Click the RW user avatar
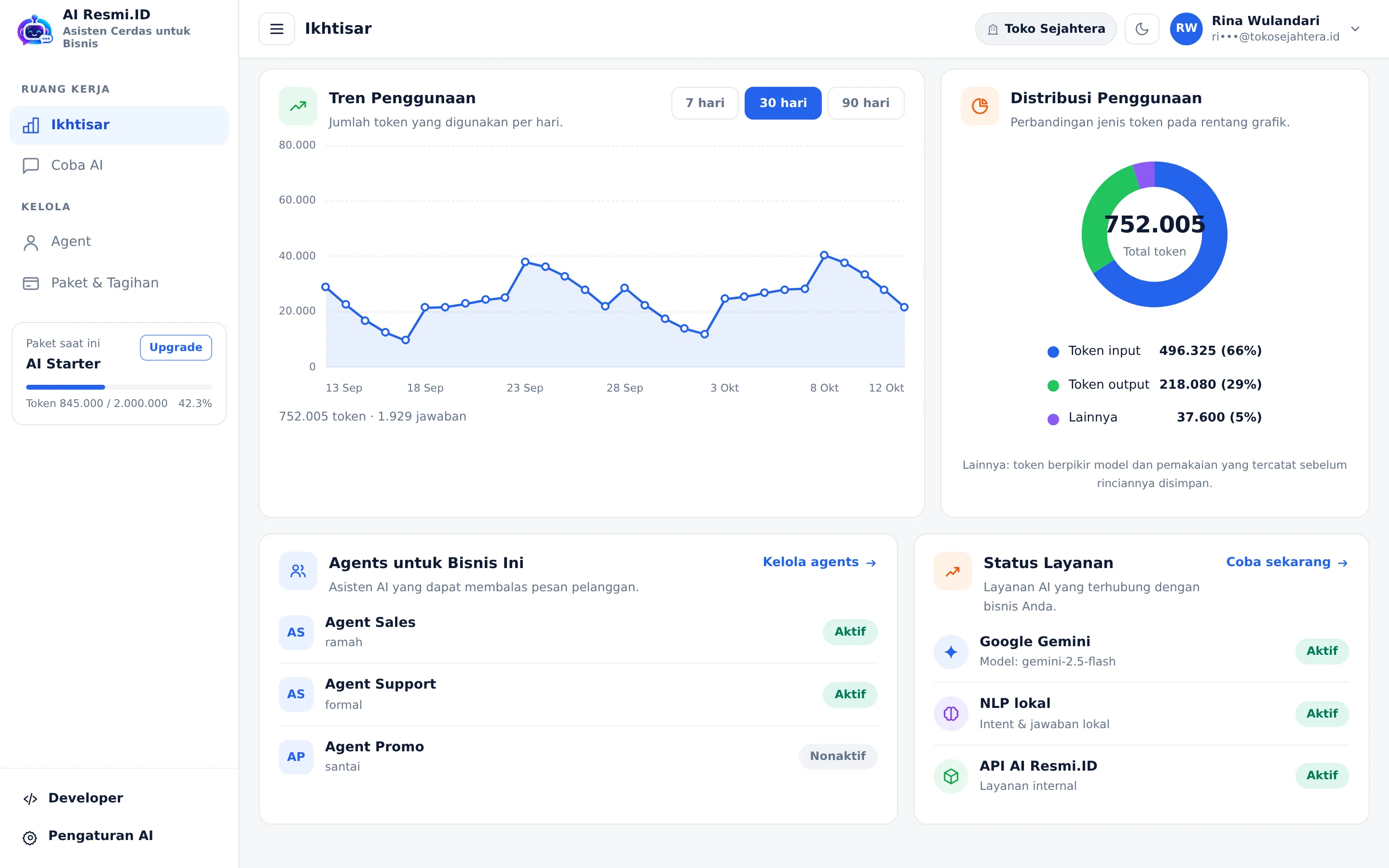The image size is (1389, 868). [x=1186, y=29]
